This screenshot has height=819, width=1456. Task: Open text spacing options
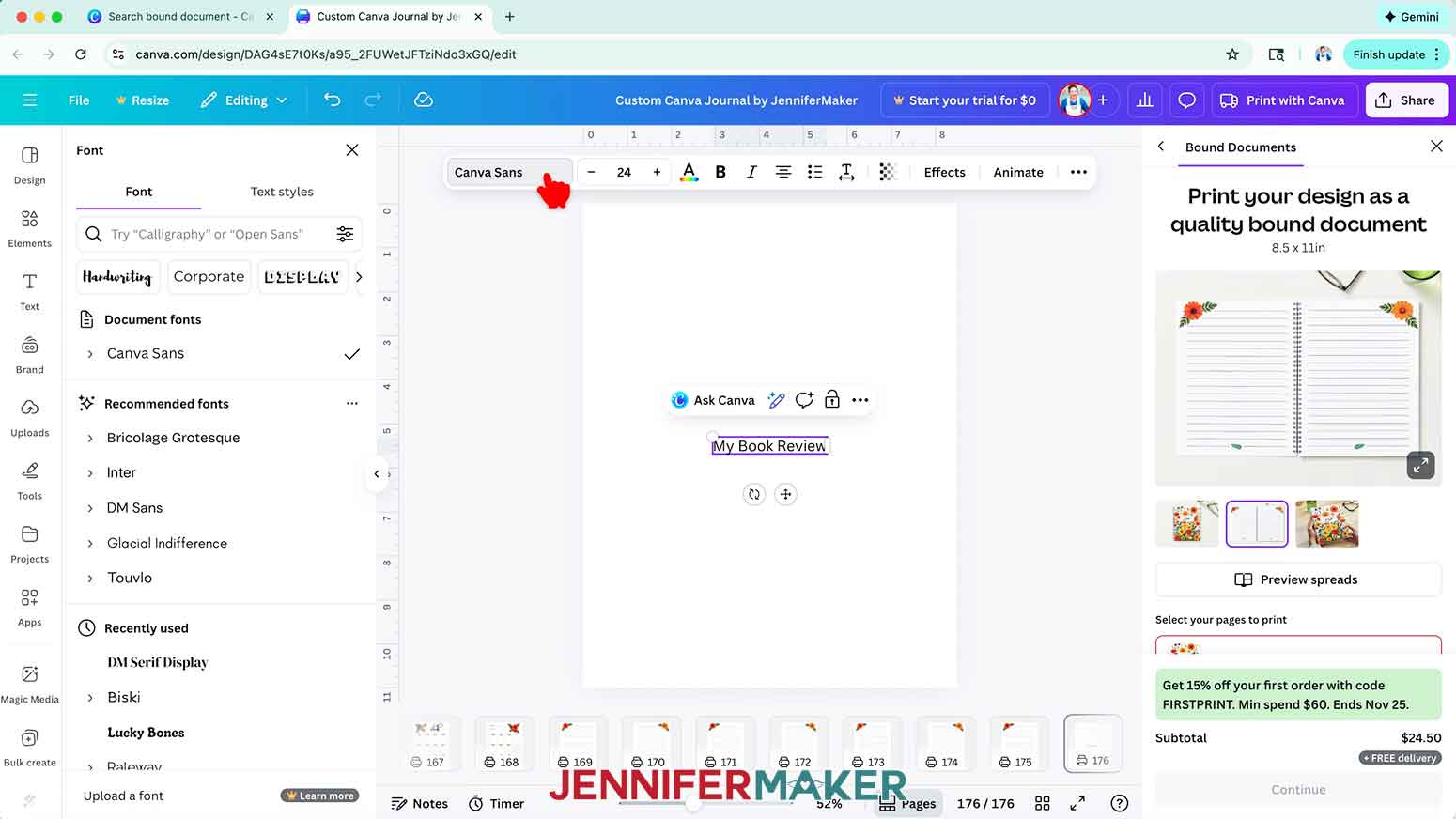click(x=846, y=172)
